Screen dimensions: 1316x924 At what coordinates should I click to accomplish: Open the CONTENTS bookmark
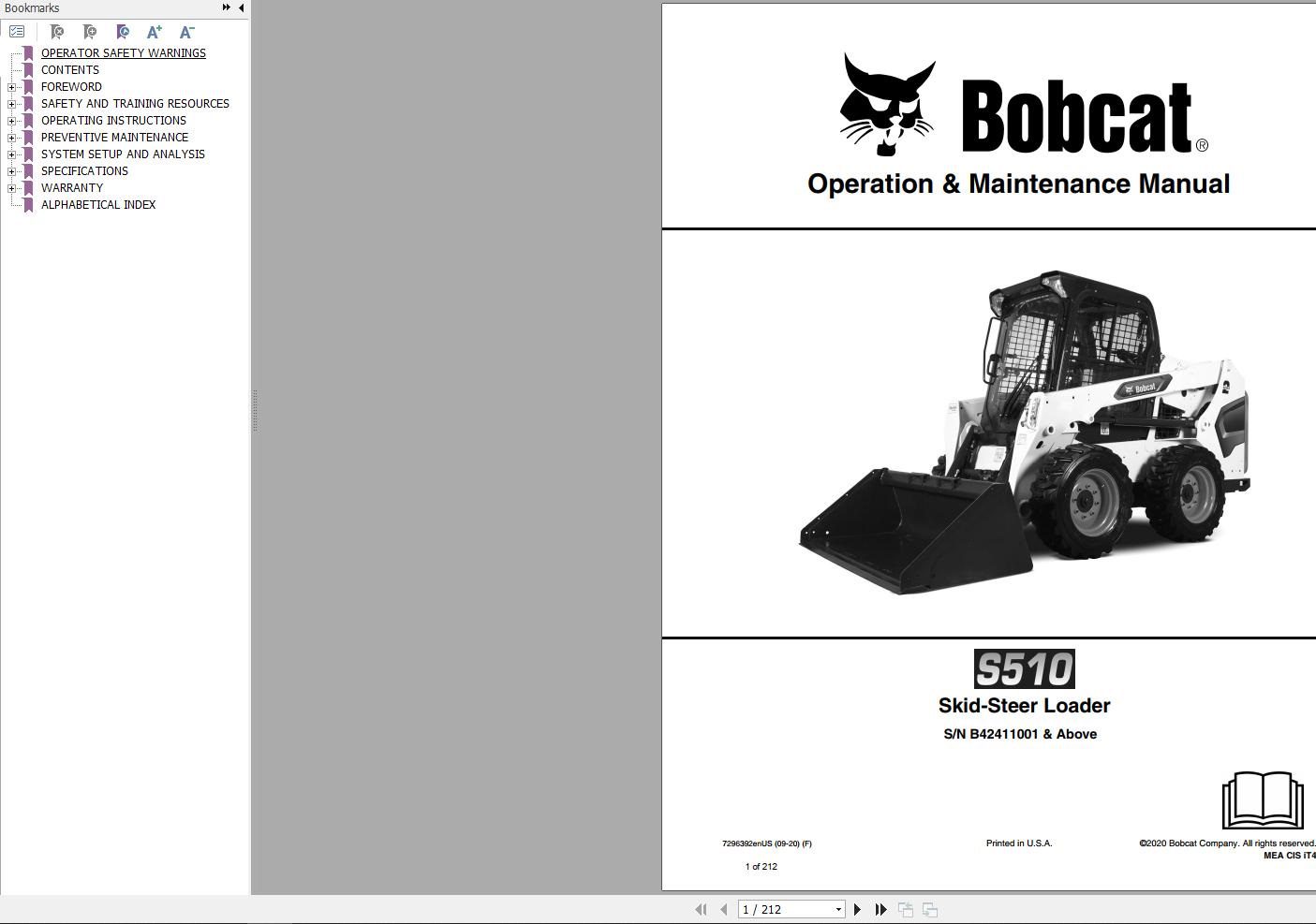tap(69, 69)
